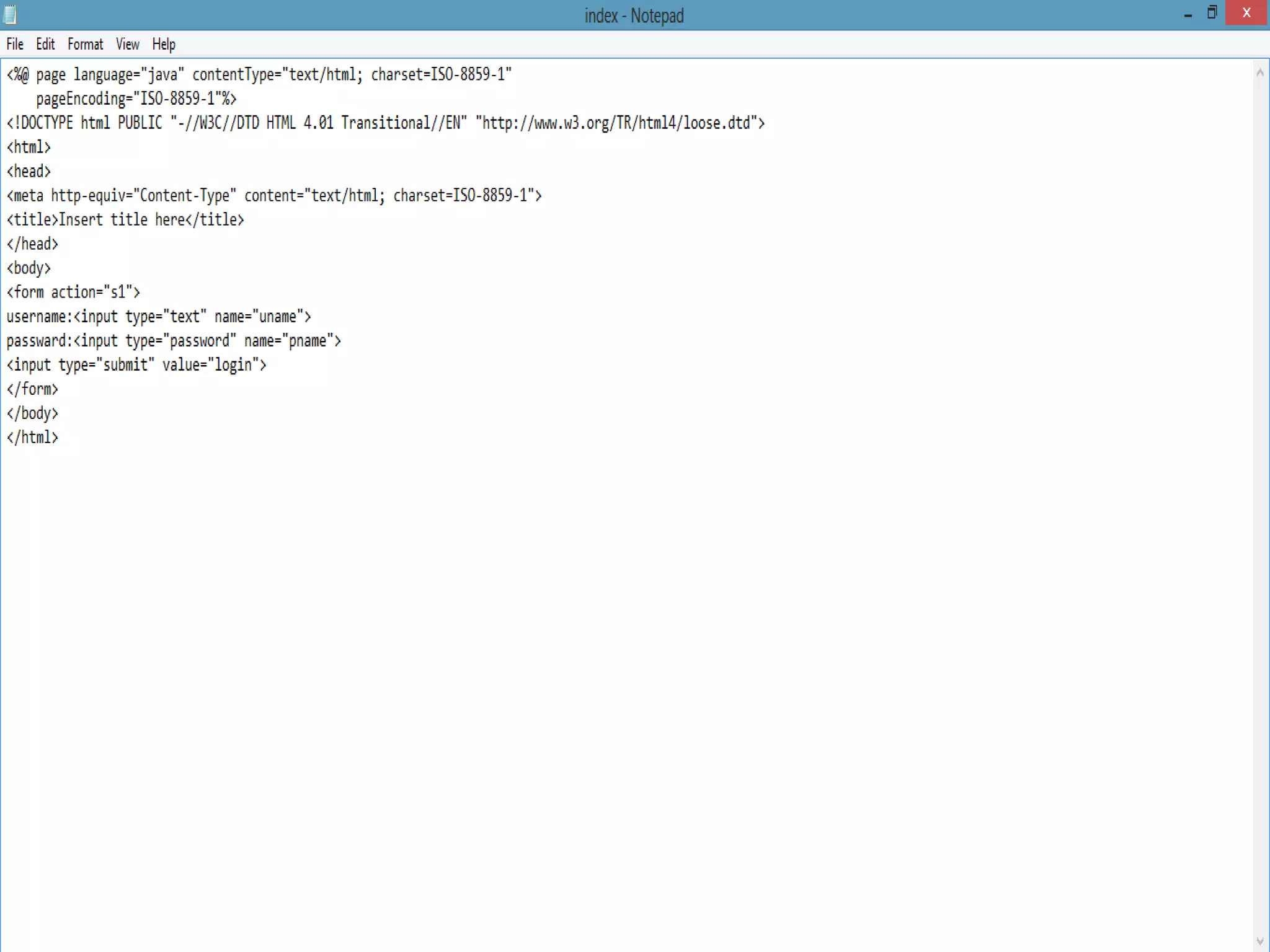This screenshot has width=1270, height=952.
Task: Open the File menu
Action: click(x=15, y=45)
